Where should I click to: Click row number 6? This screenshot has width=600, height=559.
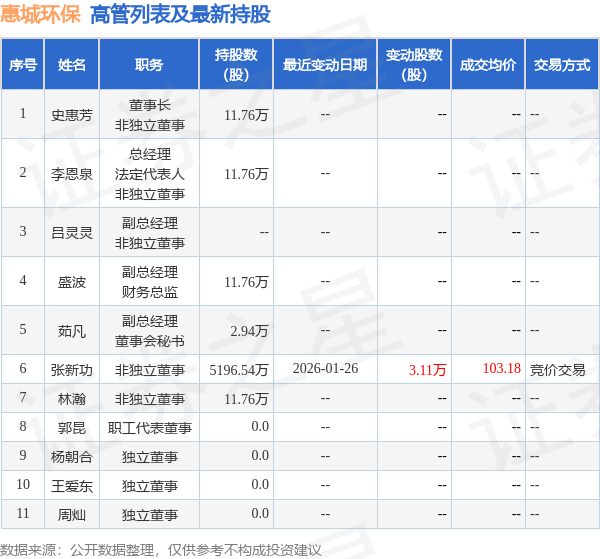point(23,368)
